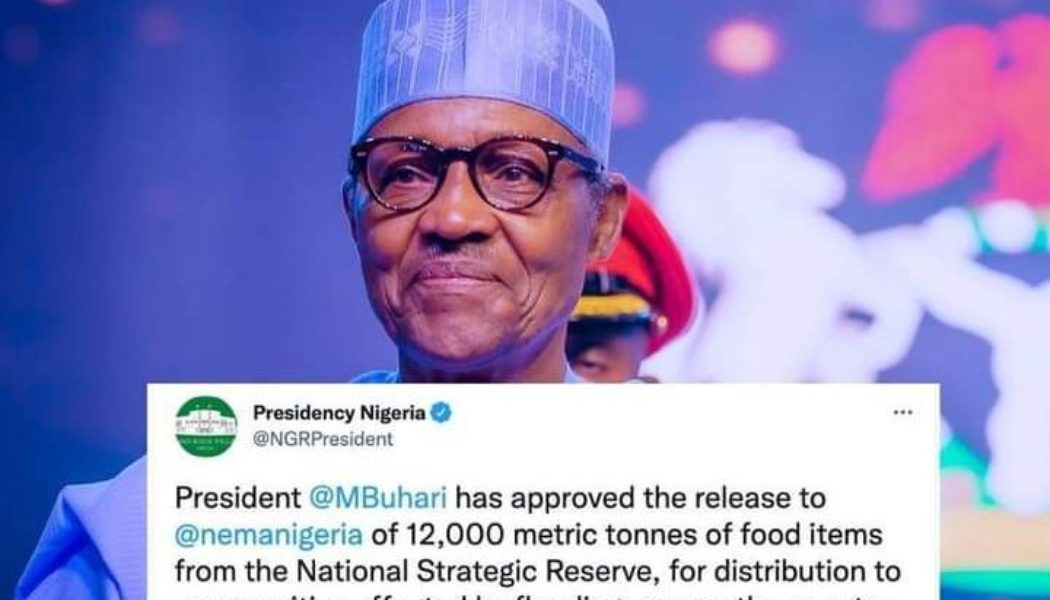
Task: Click the Presidency Nigeria profile avatar
Action: tap(206, 426)
